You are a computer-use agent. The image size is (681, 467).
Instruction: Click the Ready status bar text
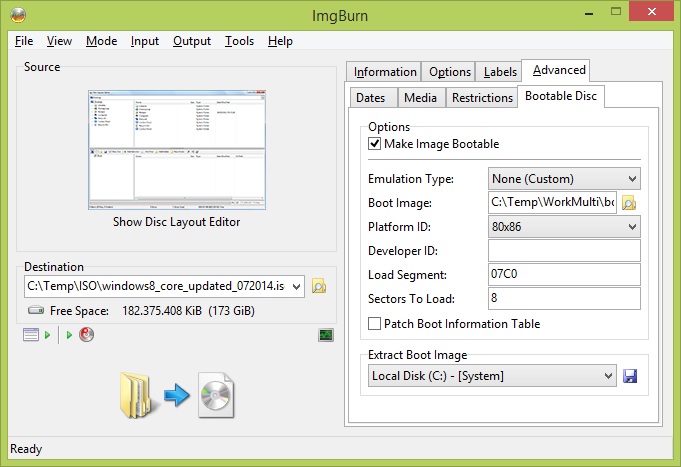coord(26,449)
